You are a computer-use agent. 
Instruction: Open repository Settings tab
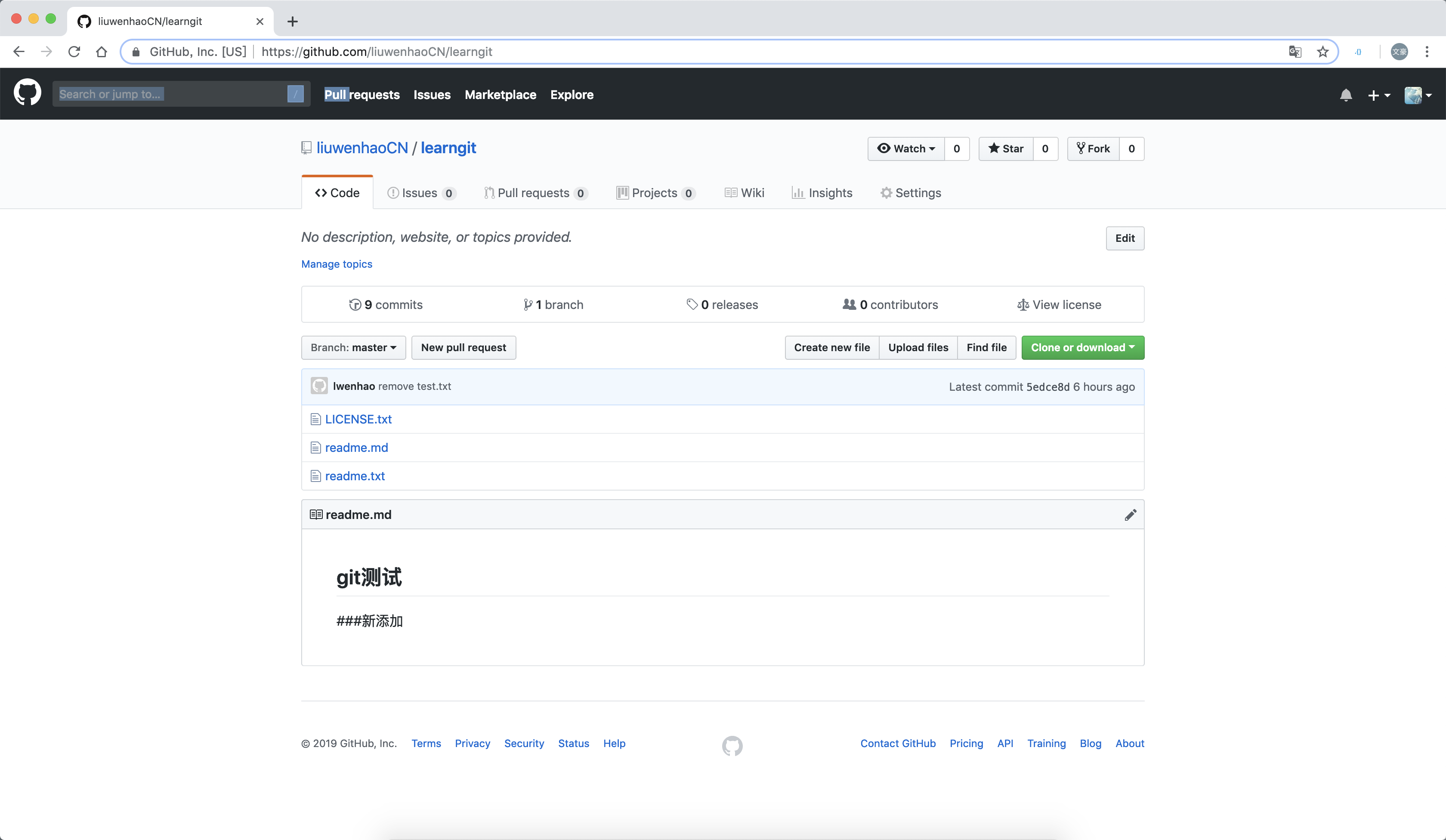[x=911, y=193]
